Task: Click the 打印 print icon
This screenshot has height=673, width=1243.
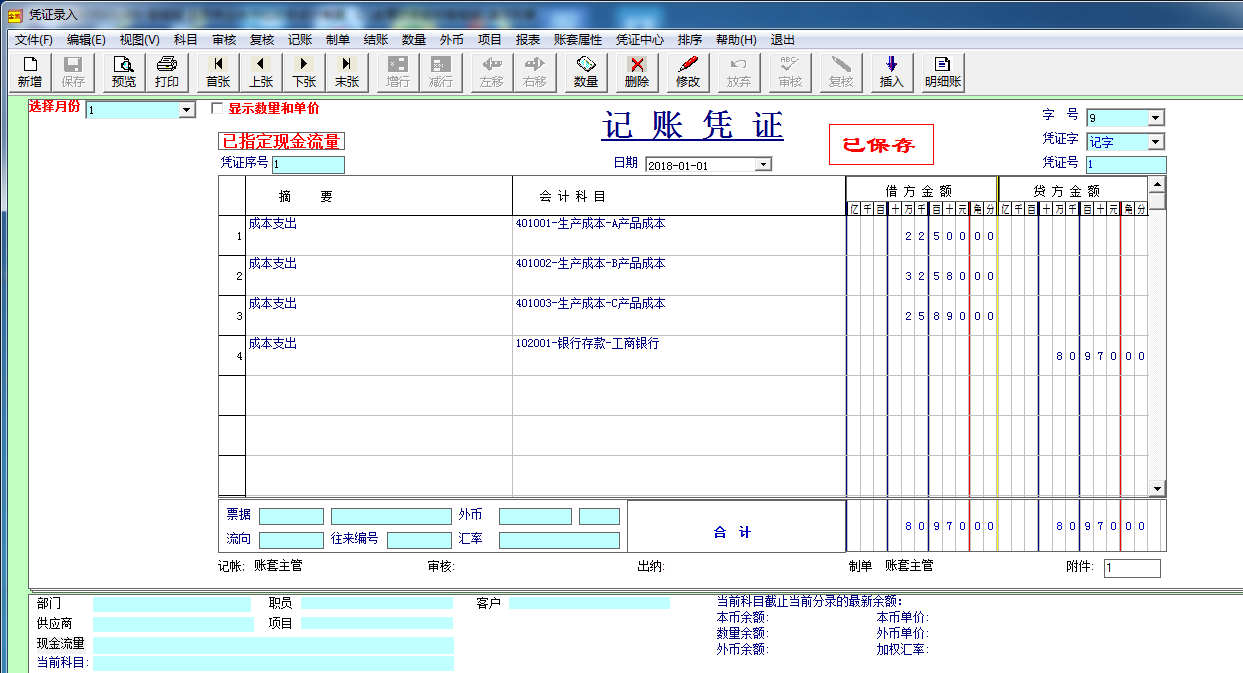Action: click(167, 72)
